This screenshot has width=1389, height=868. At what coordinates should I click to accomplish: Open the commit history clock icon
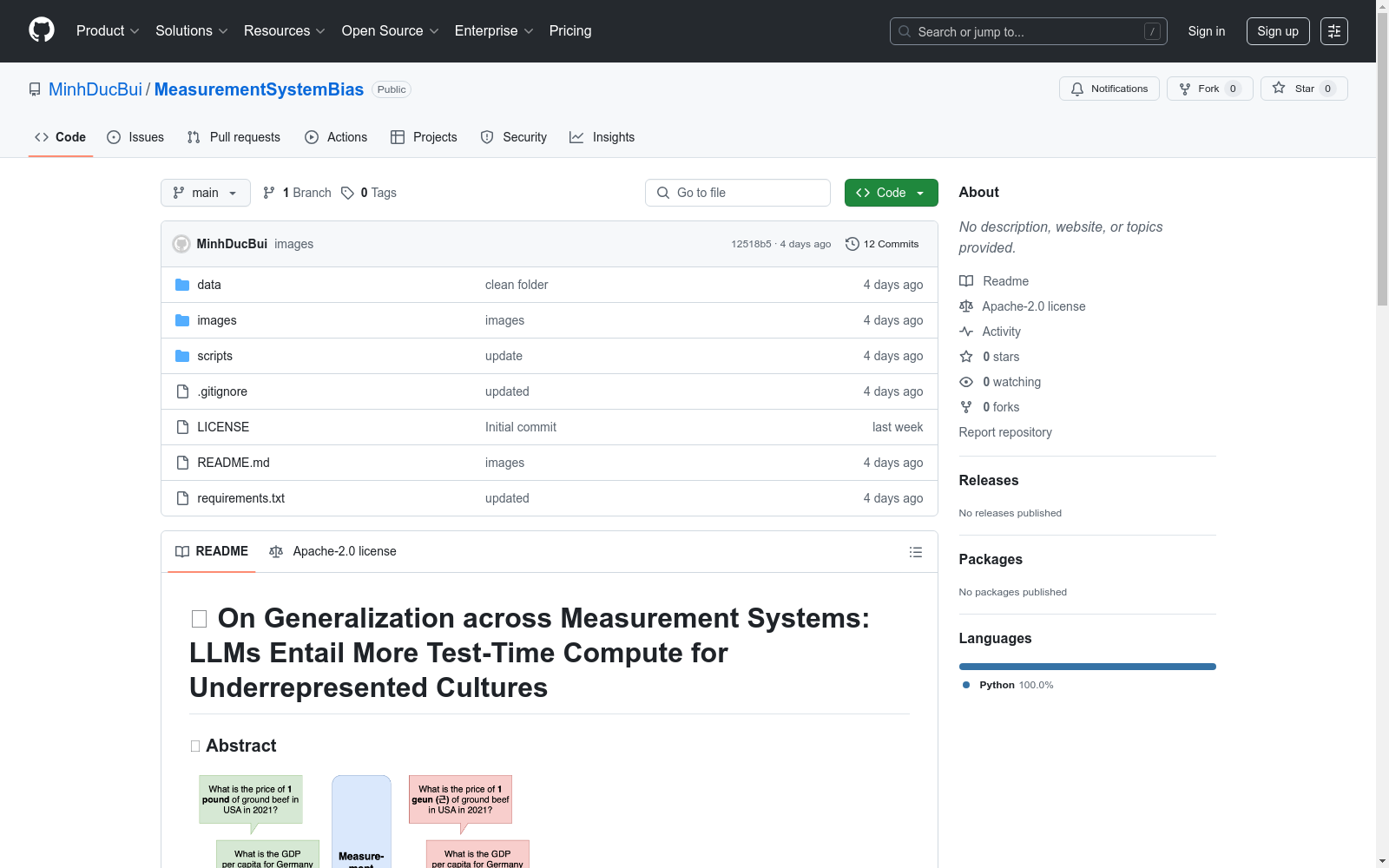[852, 244]
